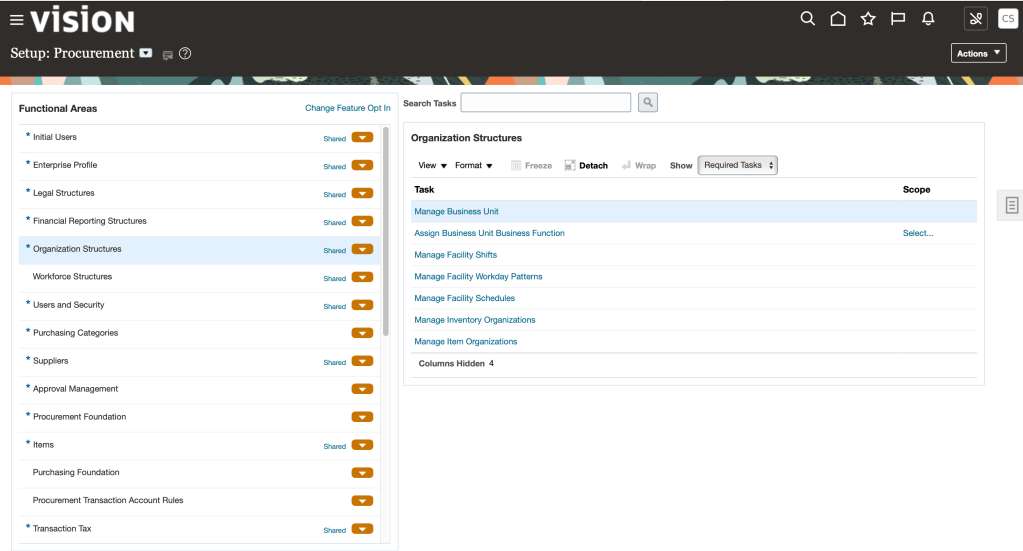Open the View menu
Image resolution: width=1023 pixels, height=551 pixels.
tap(432, 166)
